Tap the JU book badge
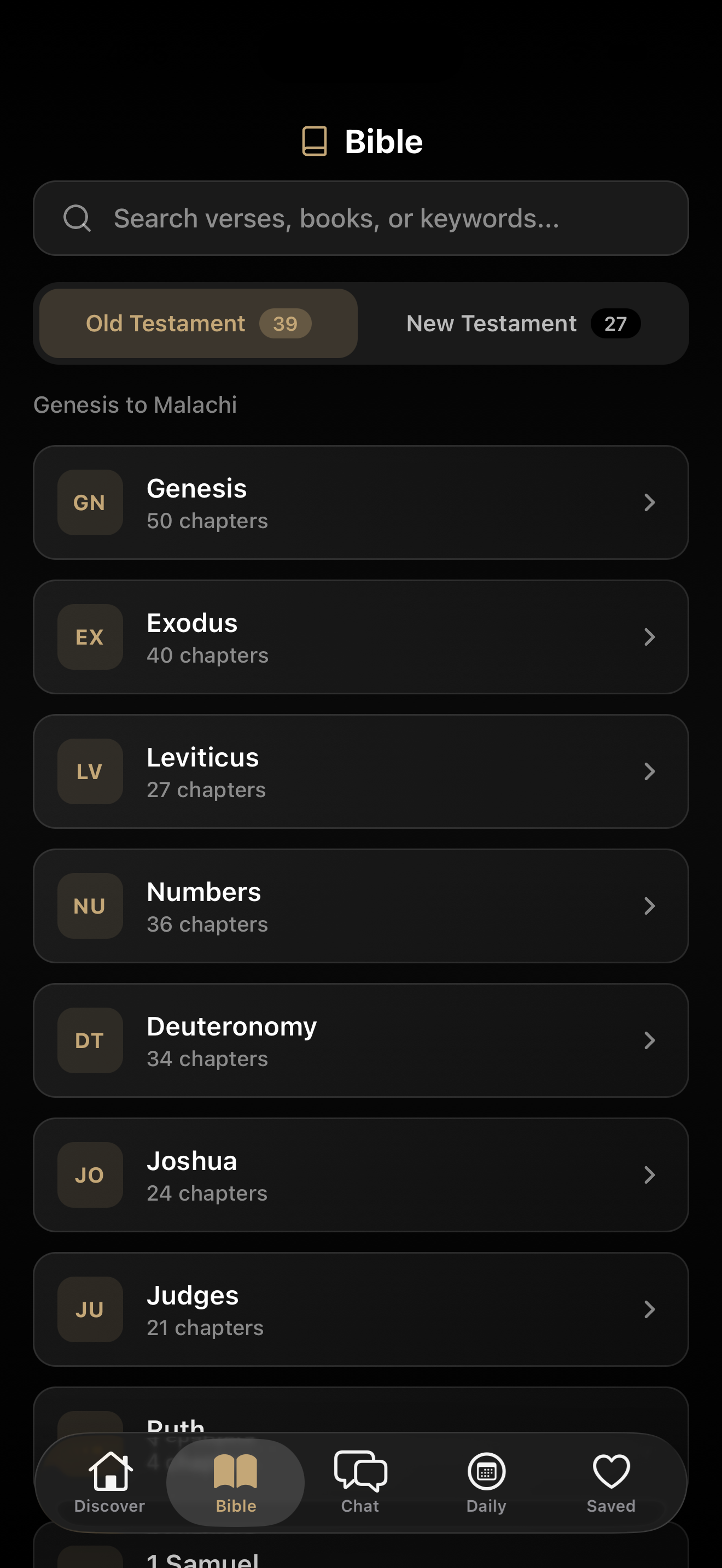 click(90, 1310)
